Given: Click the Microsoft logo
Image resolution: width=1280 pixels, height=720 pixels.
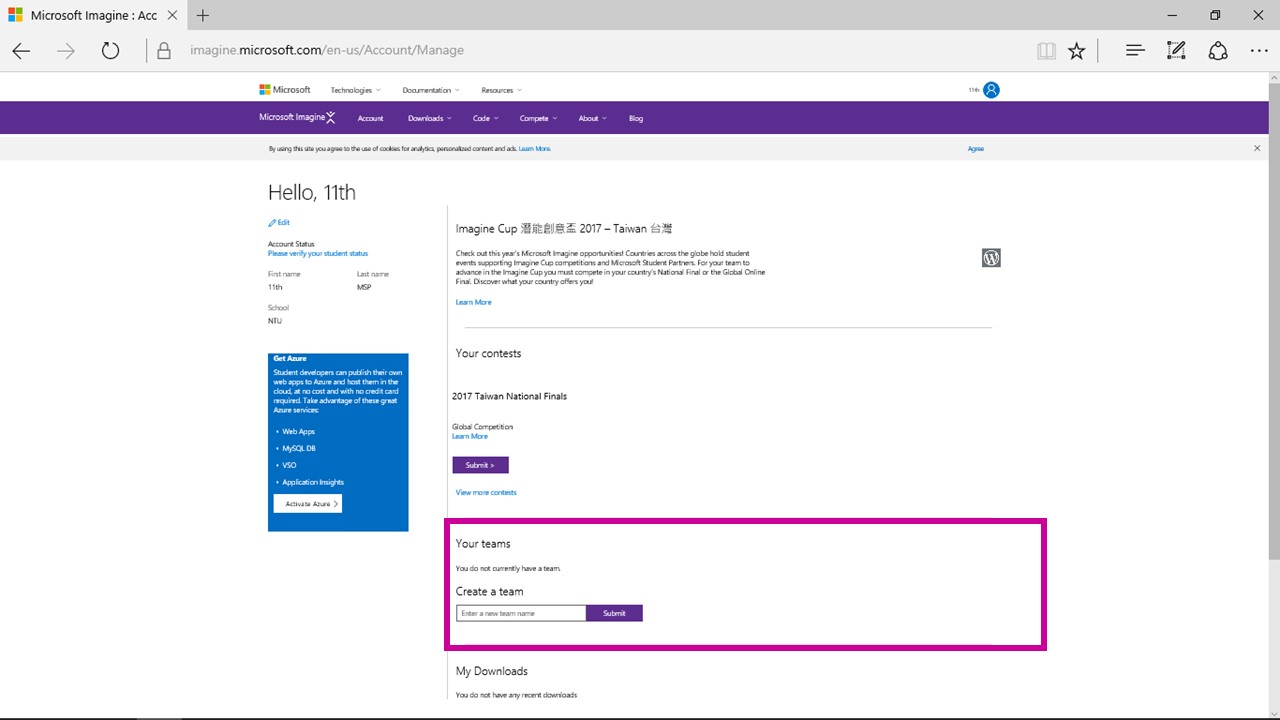Looking at the screenshot, I should 285,90.
